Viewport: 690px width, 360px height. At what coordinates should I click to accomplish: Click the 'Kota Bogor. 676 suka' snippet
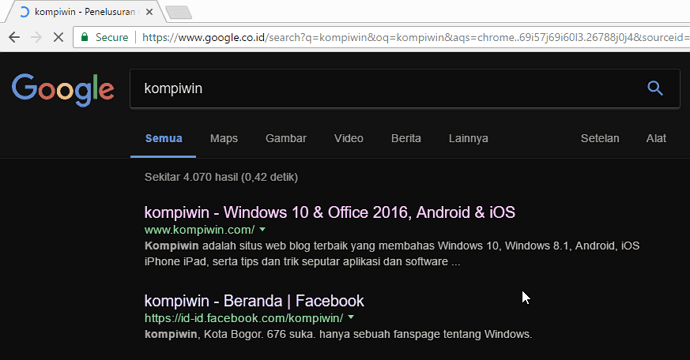click(338, 334)
